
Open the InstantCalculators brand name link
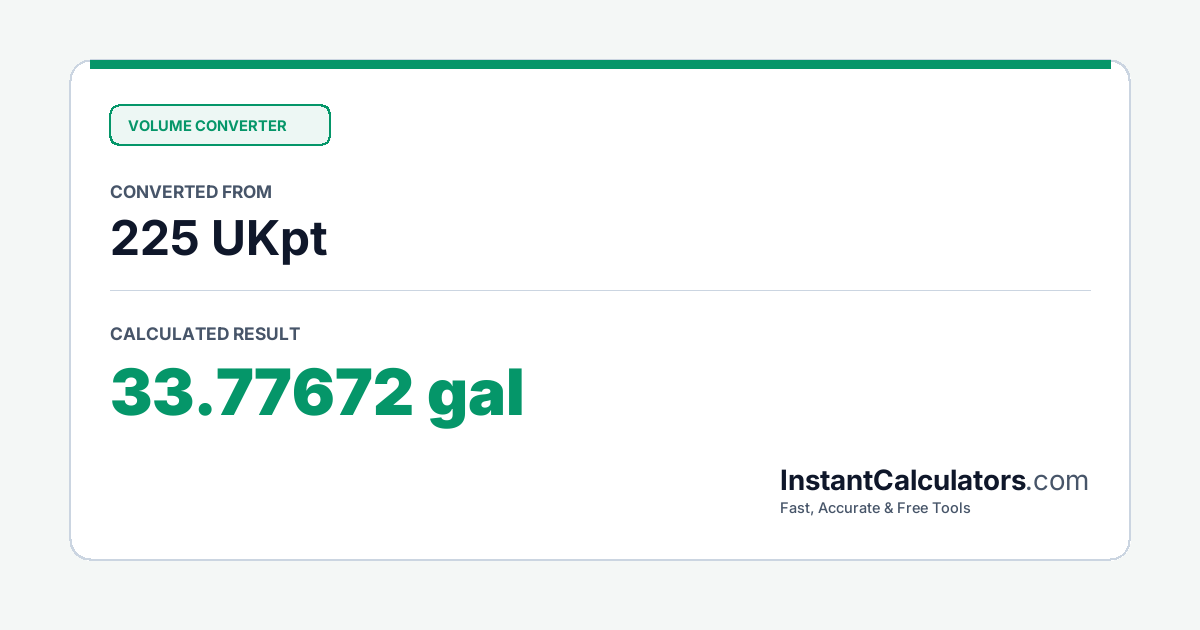(x=903, y=481)
